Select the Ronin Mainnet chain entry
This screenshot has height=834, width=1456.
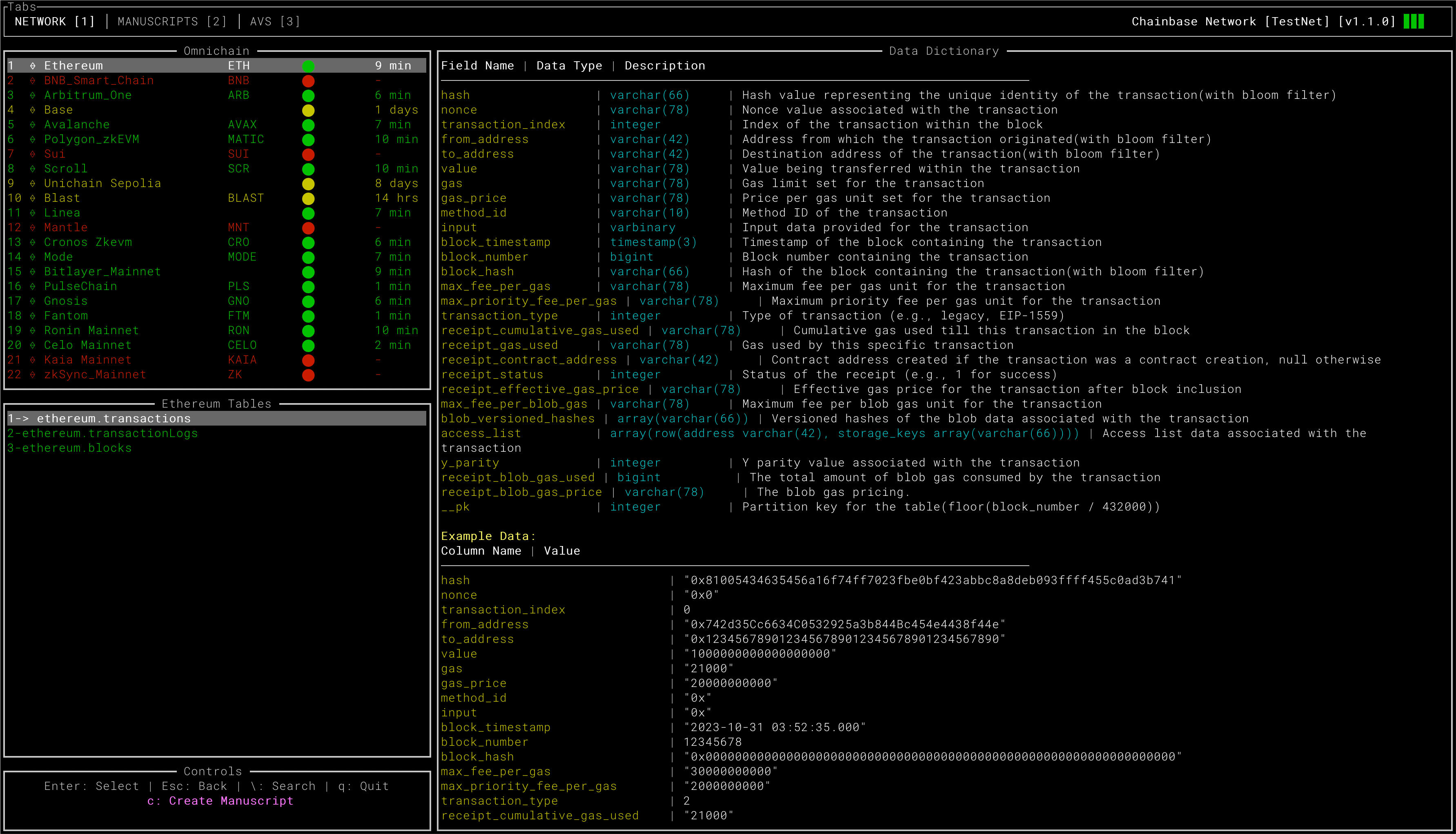[216, 330]
